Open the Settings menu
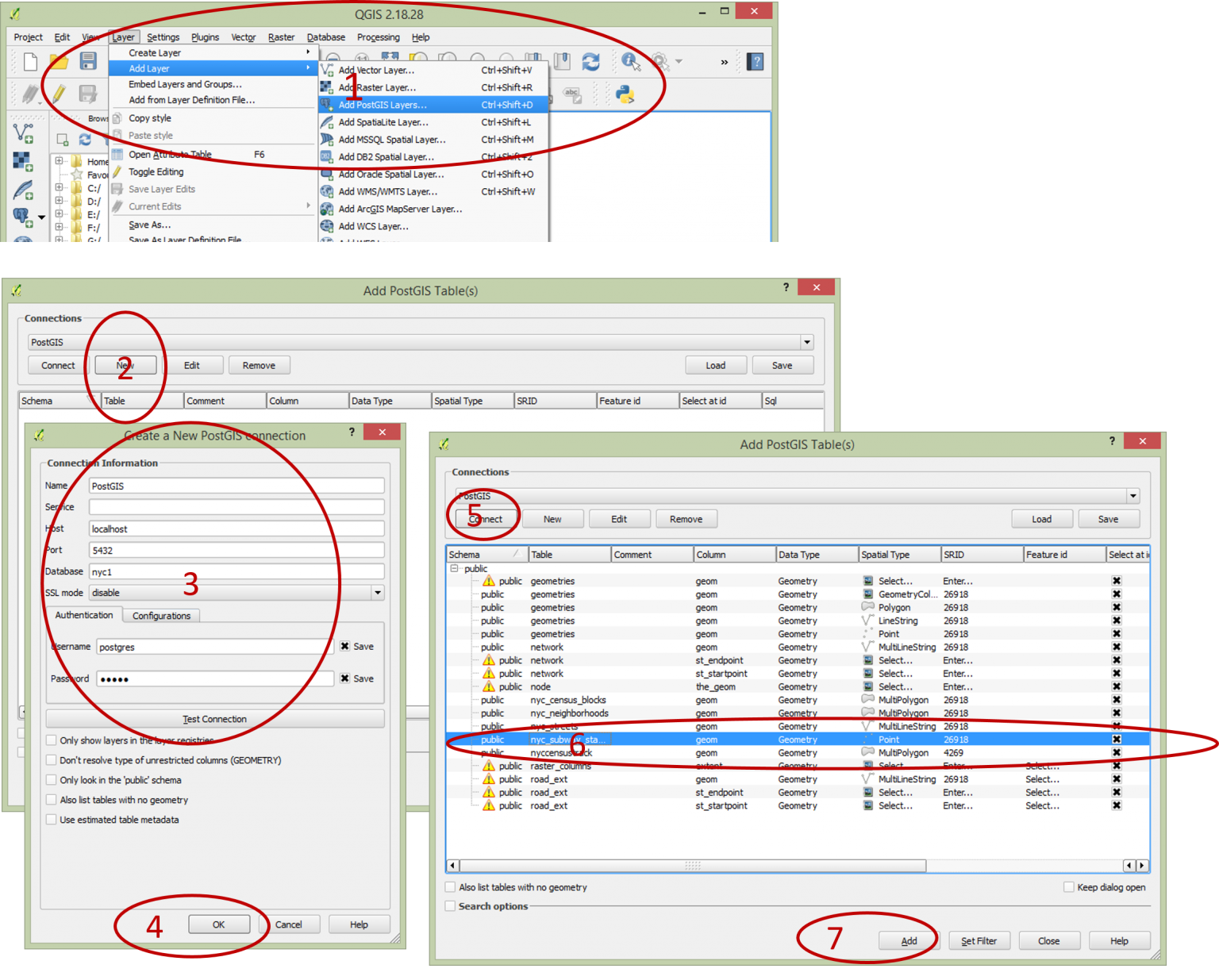The image size is (1219, 980). click(x=163, y=37)
